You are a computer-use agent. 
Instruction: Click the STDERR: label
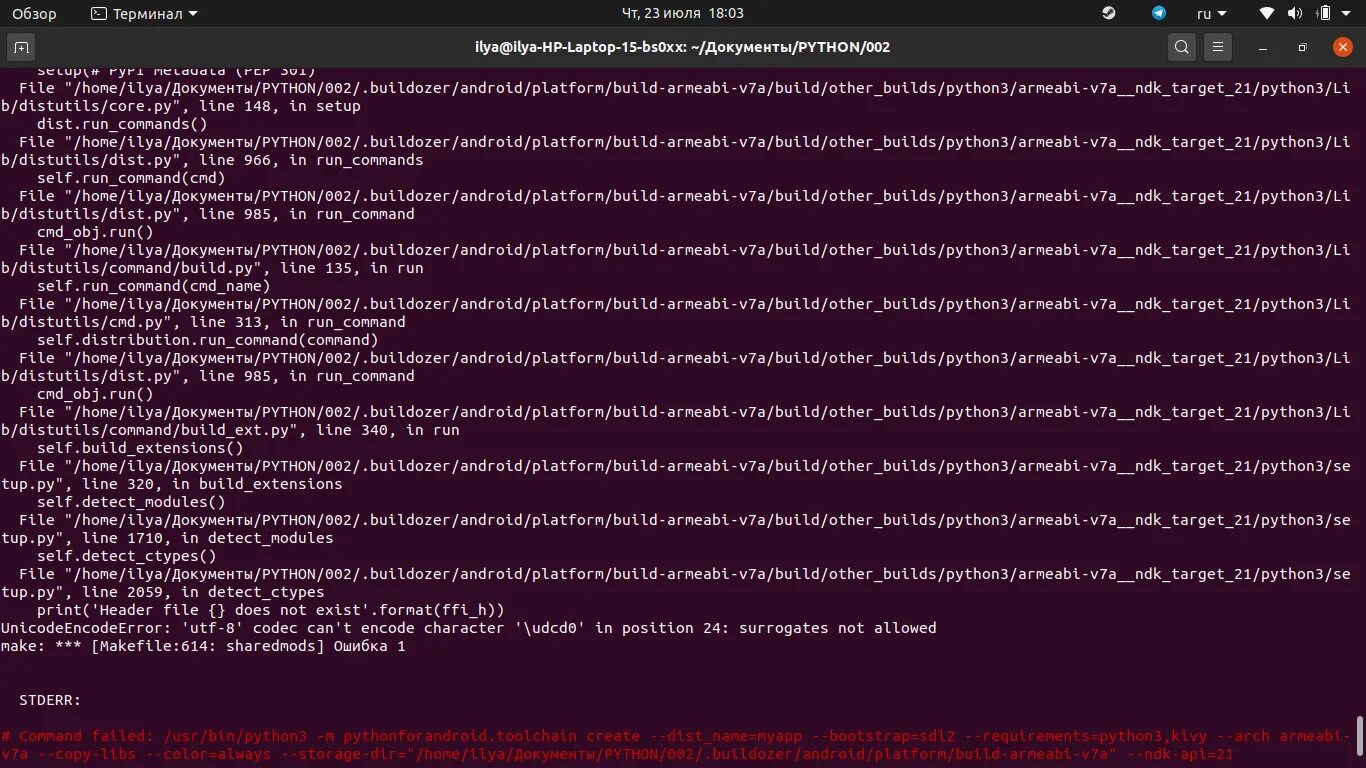point(49,700)
